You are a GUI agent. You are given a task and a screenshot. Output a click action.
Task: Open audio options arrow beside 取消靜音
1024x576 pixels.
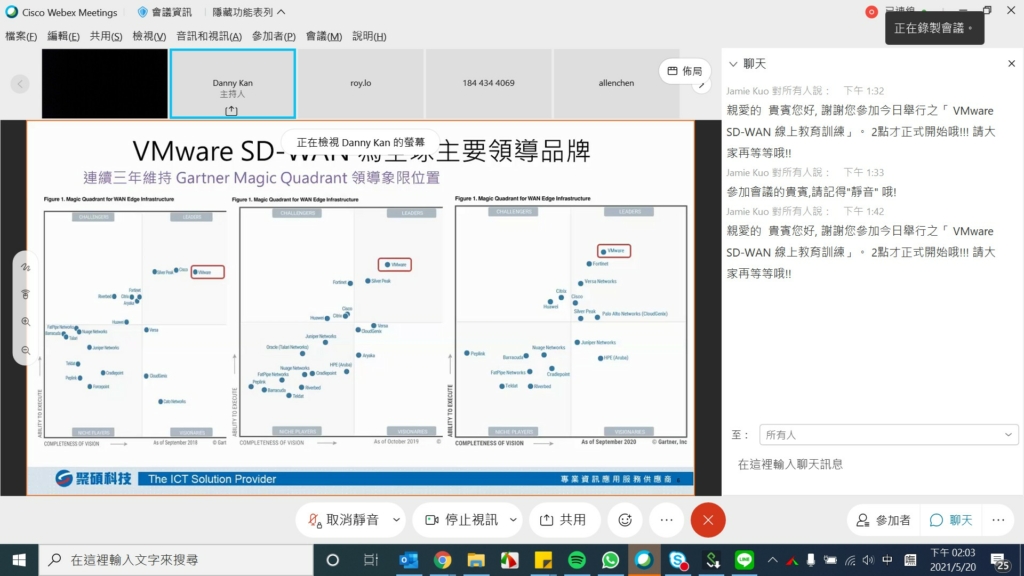396,520
